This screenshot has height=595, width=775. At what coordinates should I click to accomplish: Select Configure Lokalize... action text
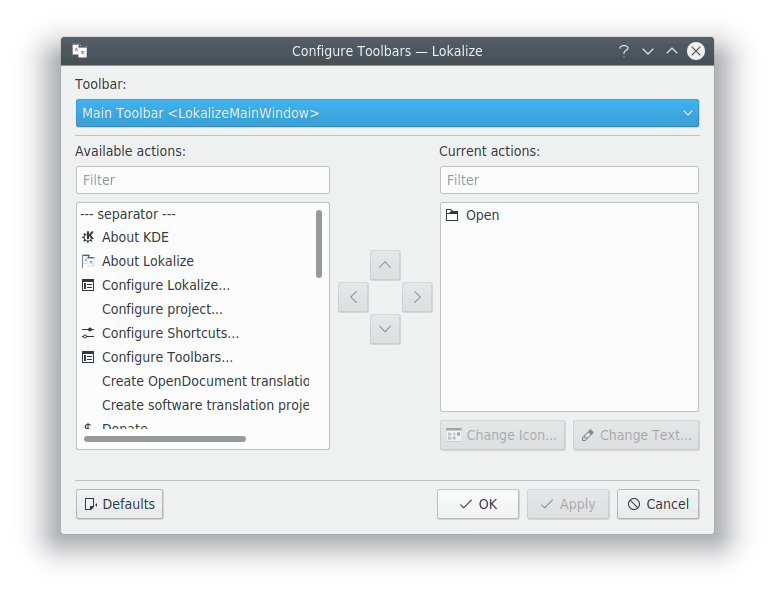(166, 285)
